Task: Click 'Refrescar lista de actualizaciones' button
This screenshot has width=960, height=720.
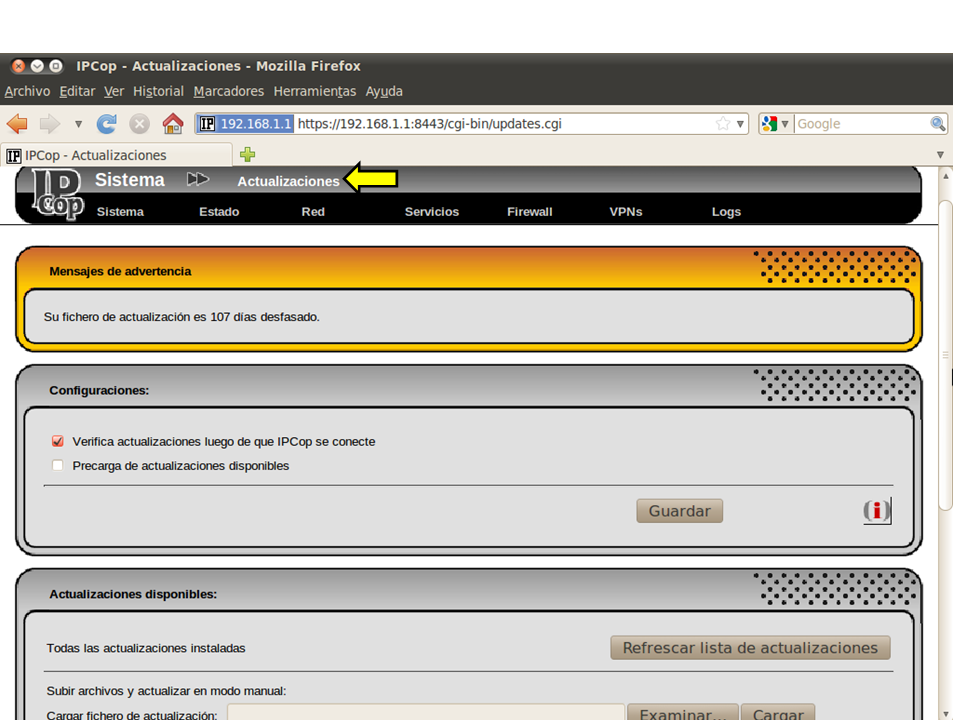Action: tap(750, 648)
